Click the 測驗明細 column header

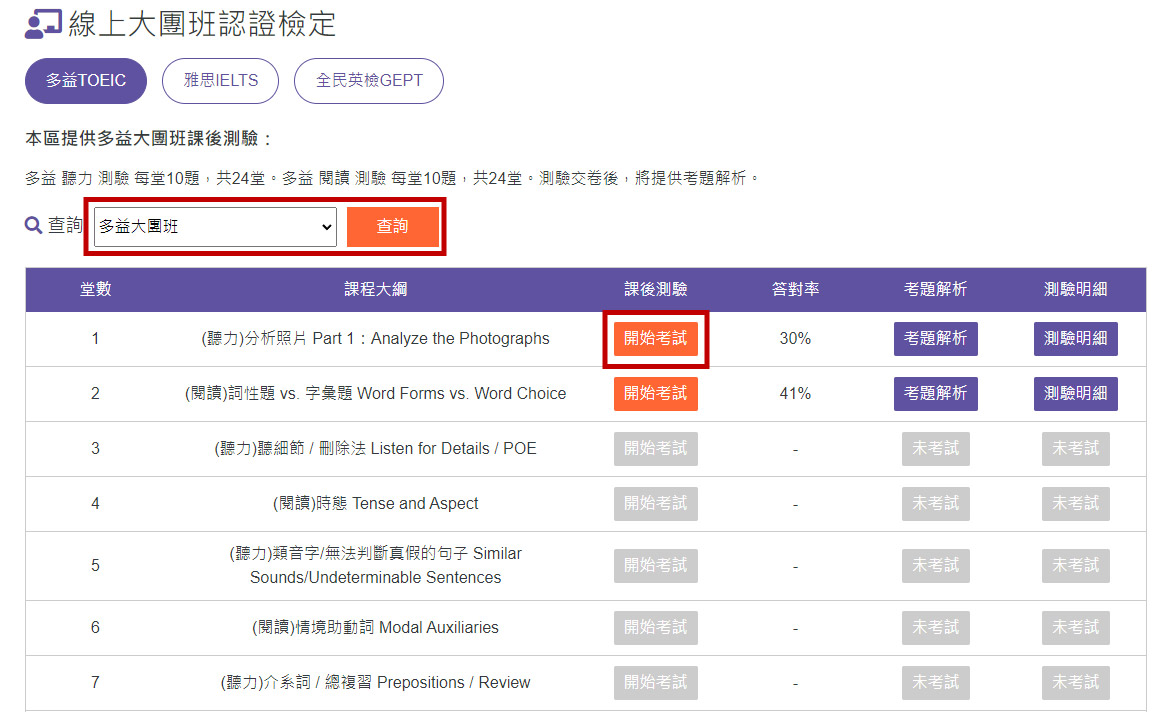click(x=1075, y=290)
